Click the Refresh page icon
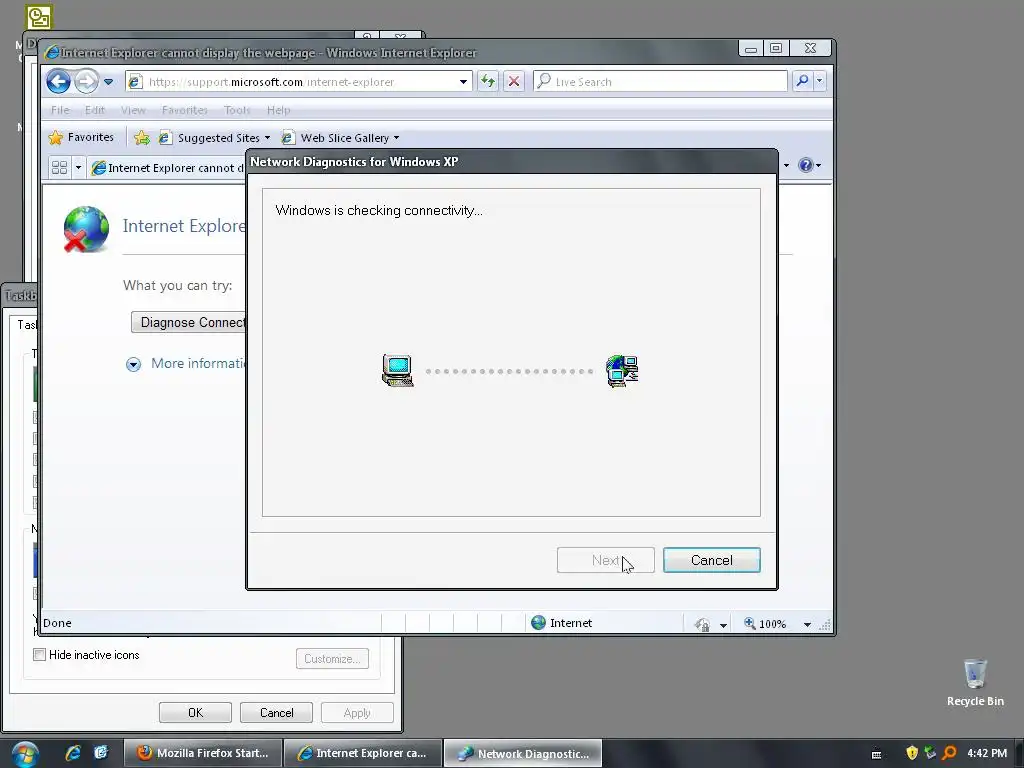The height and width of the screenshot is (768, 1024). point(488,82)
